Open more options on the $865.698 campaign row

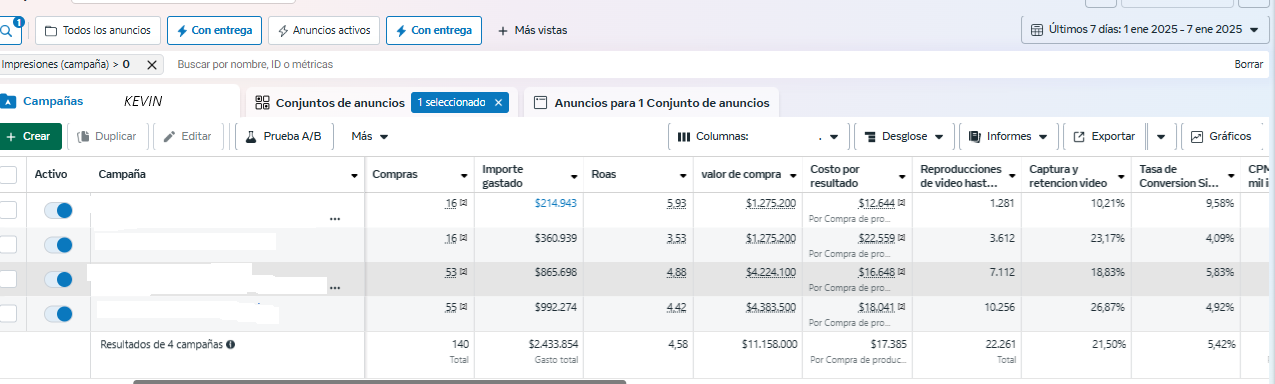click(x=334, y=287)
